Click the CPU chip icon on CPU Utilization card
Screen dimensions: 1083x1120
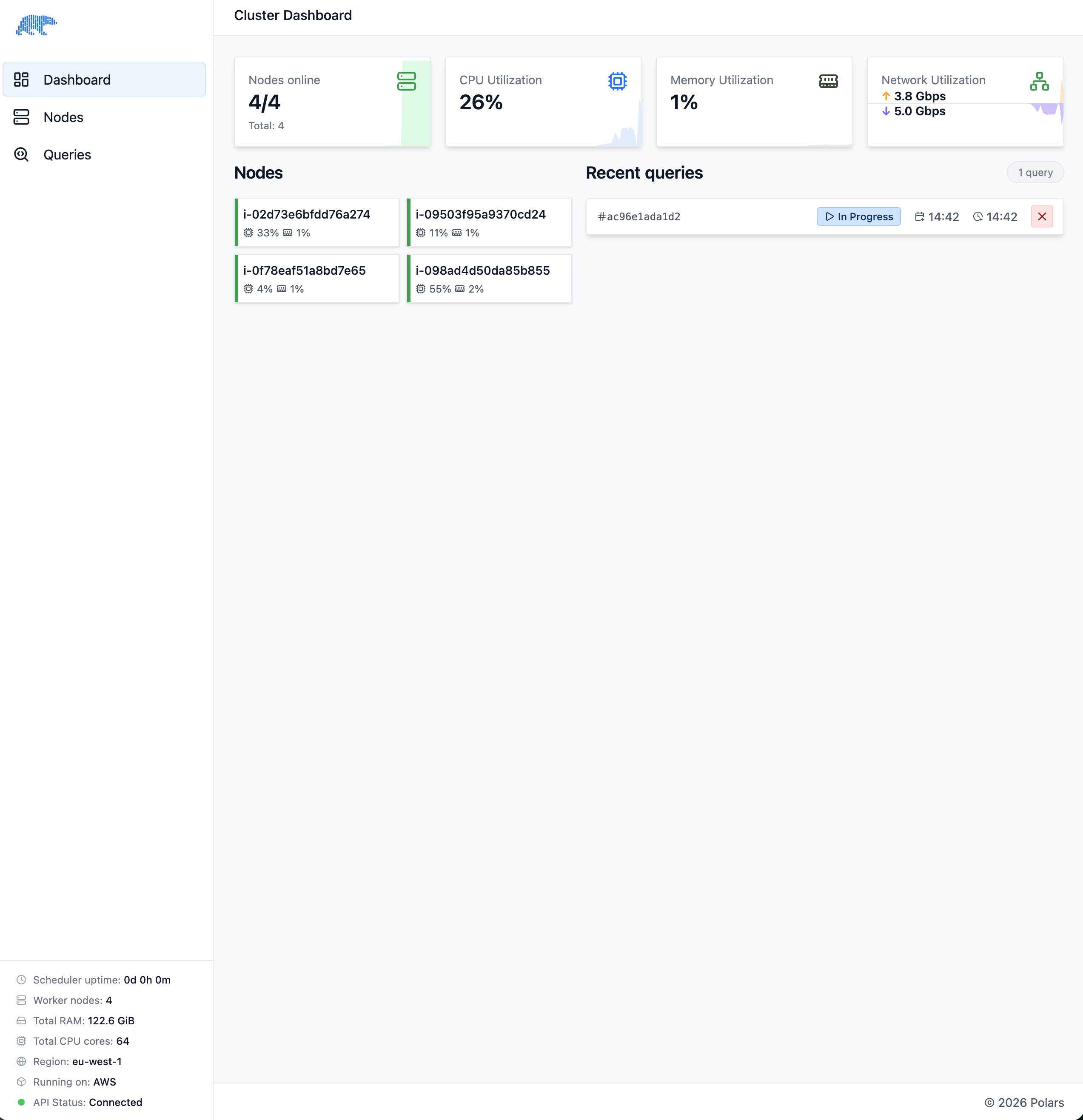click(617, 80)
